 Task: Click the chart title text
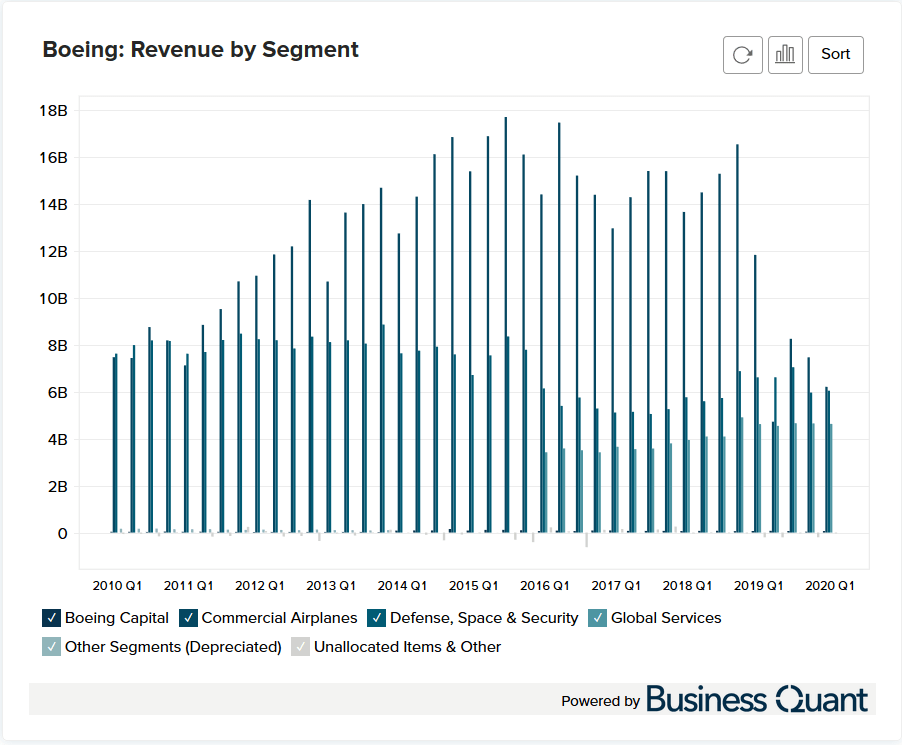coord(199,49)
